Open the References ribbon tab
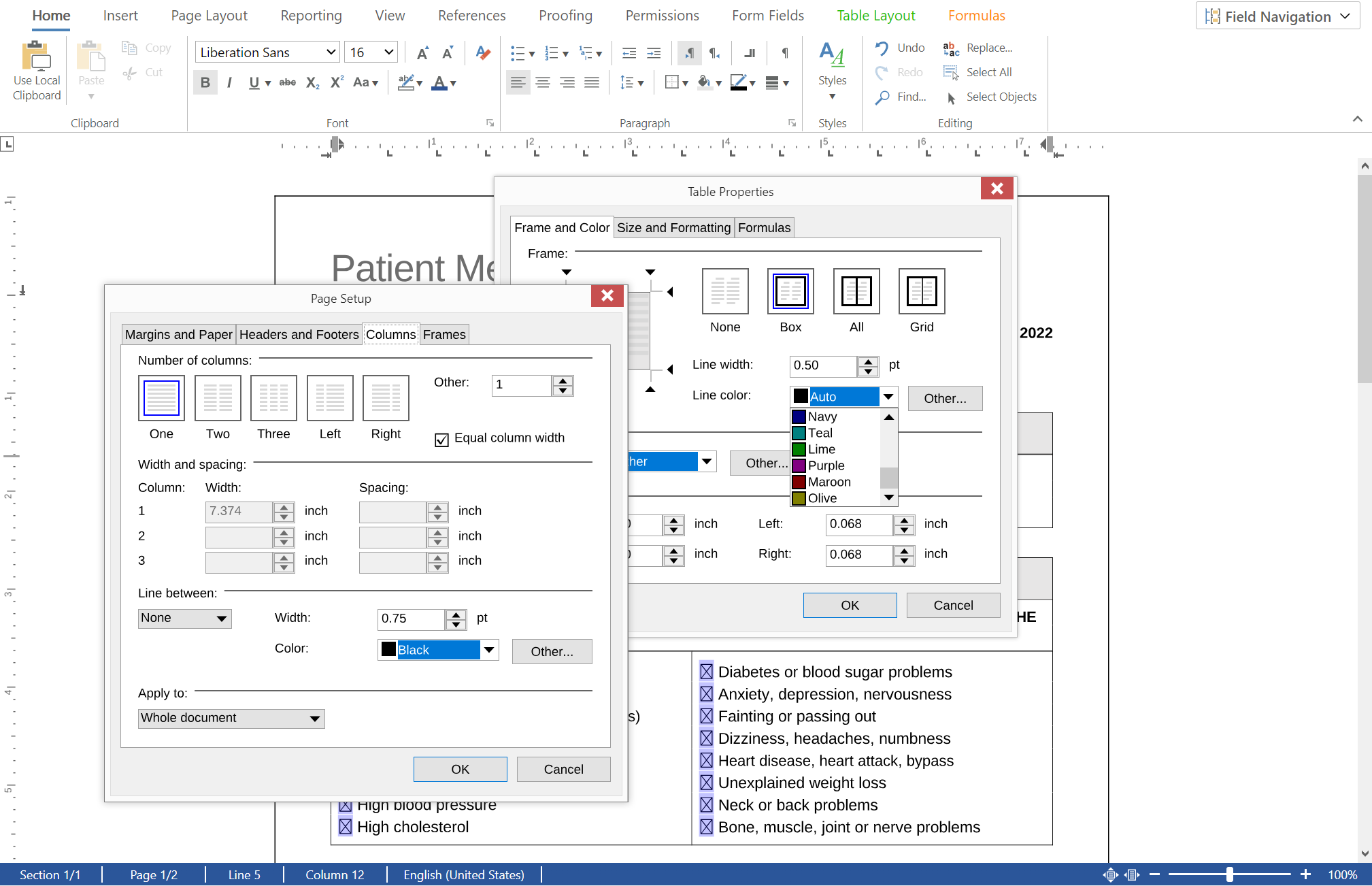Image resolution: width=1372 pixels, height=886 pixels. (471, 15)
